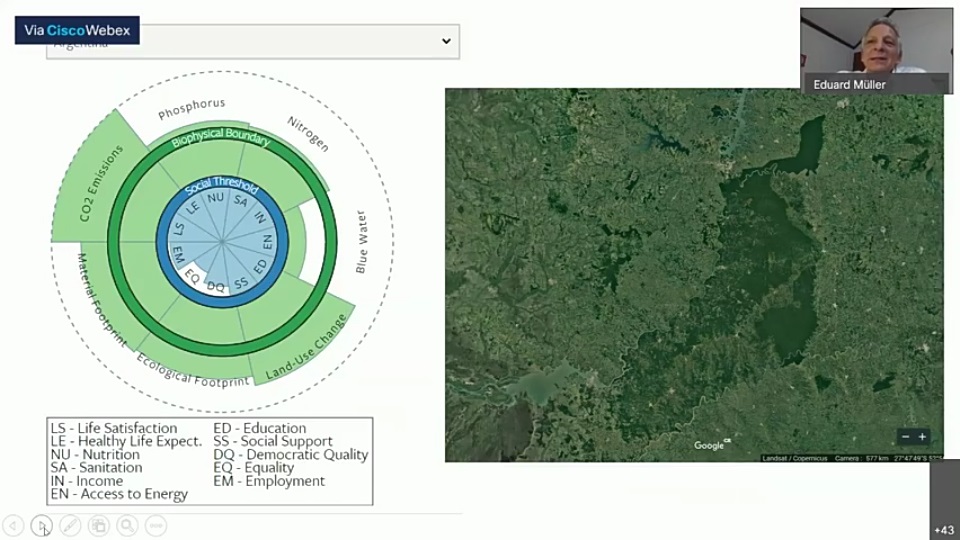Click the Biophysical Boundary ring label
This screenshot has width=960, height=540.
(x=220, y=137)
